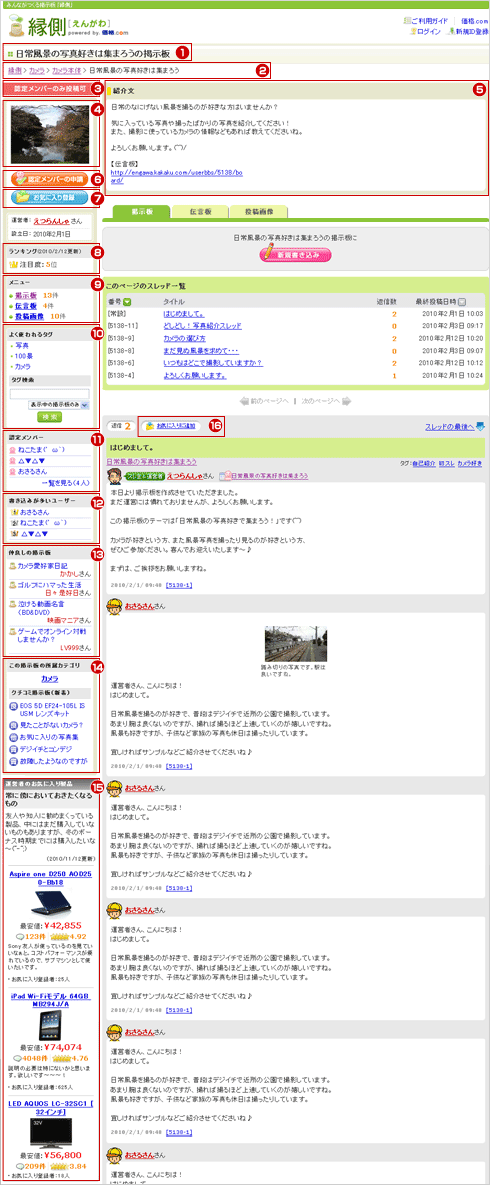Focus the タグ検索 text input field
This screenshot has width=490, height=1185.
click(50, 394)
